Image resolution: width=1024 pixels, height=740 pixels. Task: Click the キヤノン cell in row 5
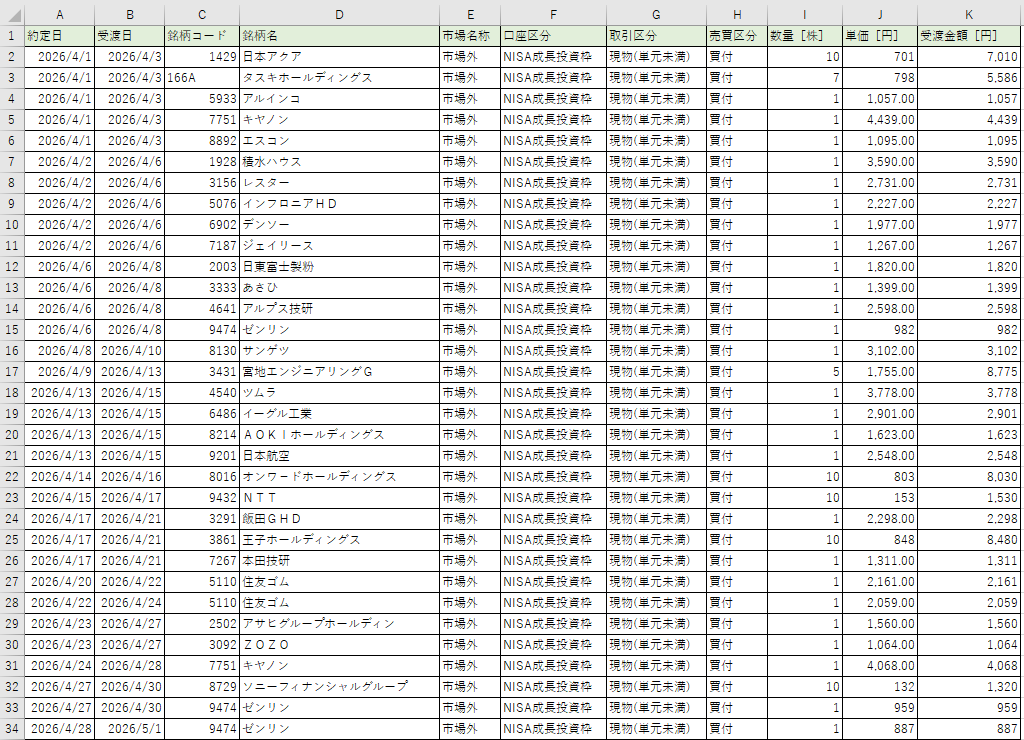click(339, 120)
